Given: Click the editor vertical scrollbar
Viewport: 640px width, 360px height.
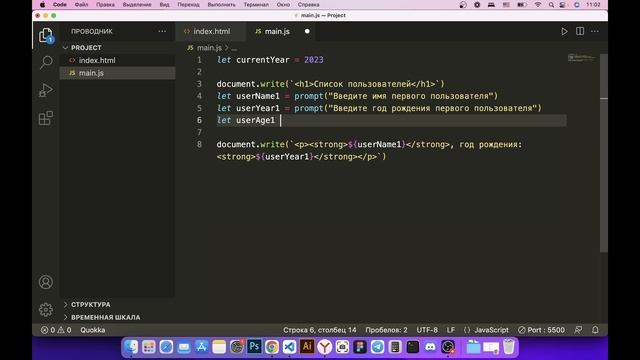Looking at the screenshot, I should click(x=604, y=152).
